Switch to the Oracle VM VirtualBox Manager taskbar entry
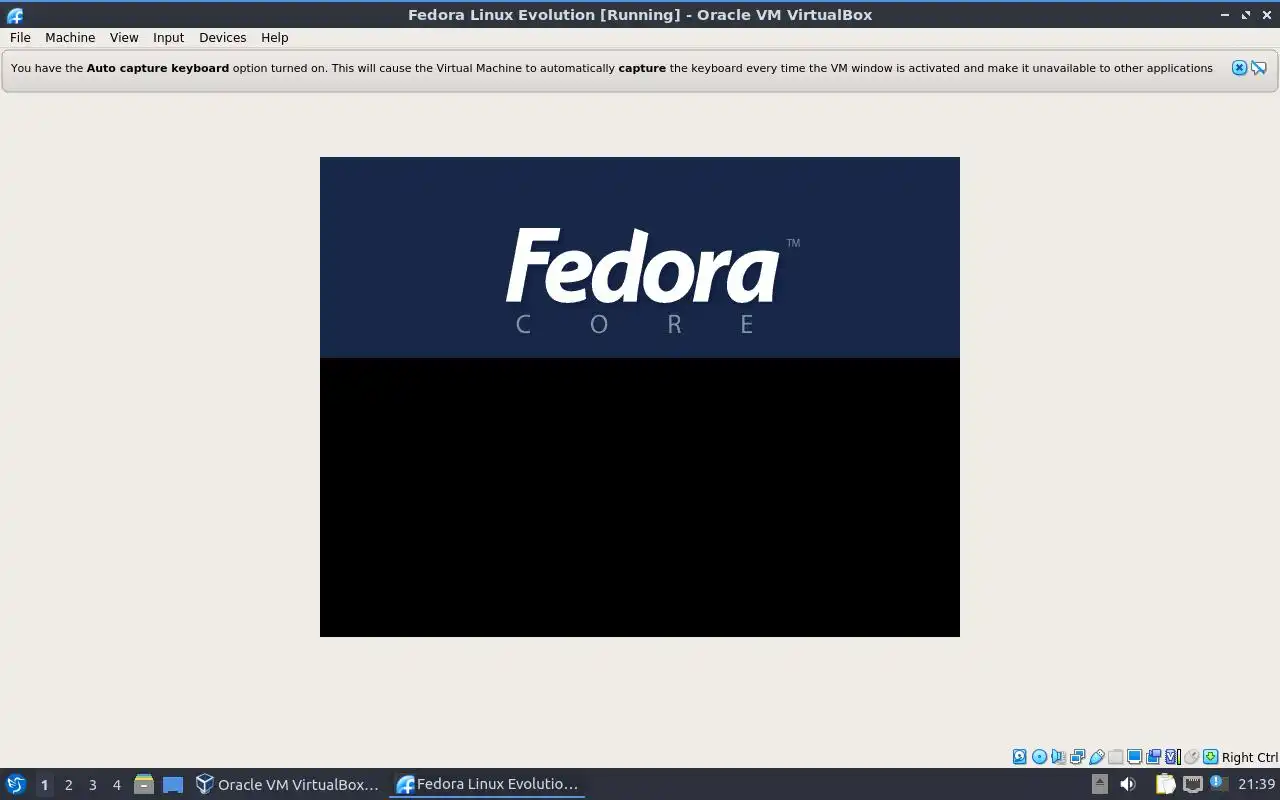This screenshot has width=1280, height=800. coord(288,784)
